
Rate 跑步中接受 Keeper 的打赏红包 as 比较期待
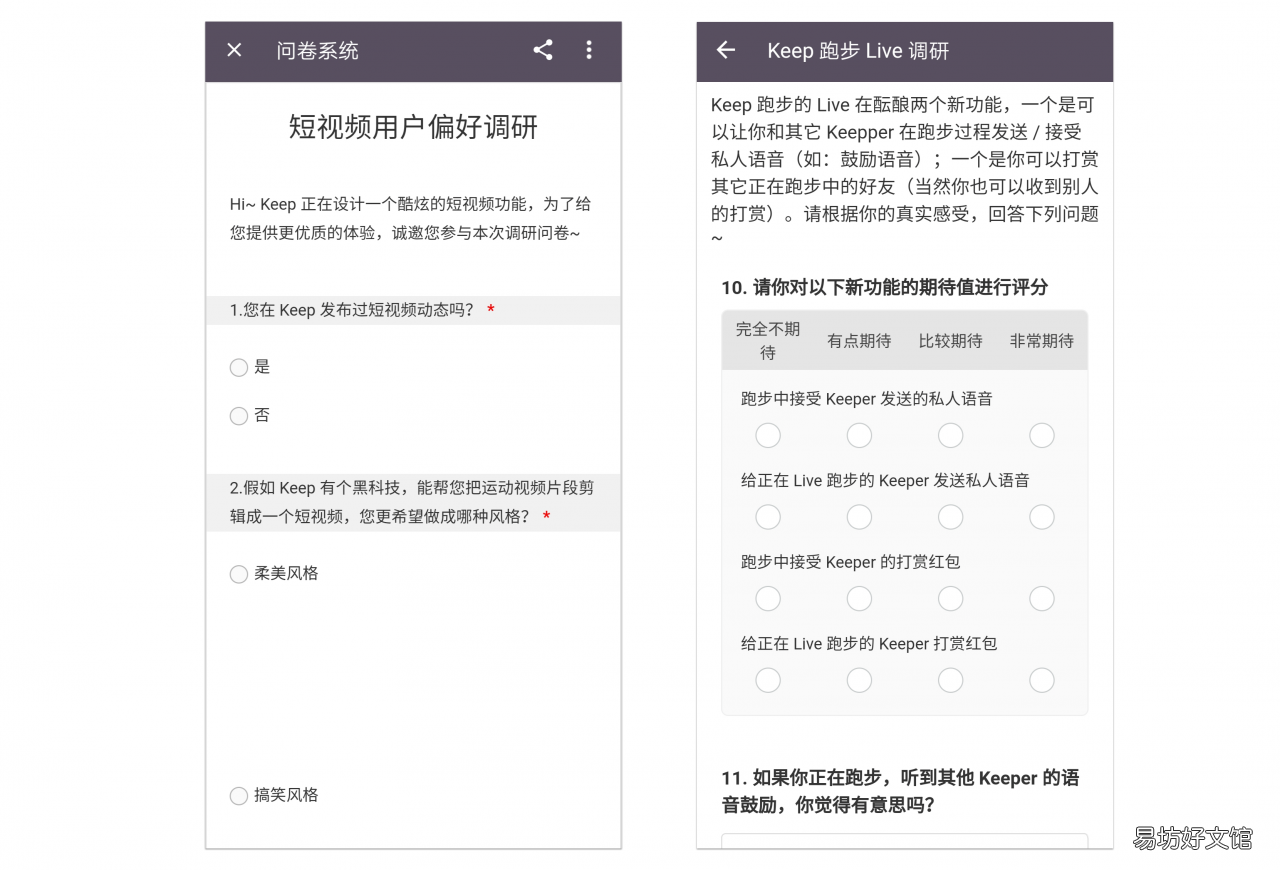[x=950, y=598]
